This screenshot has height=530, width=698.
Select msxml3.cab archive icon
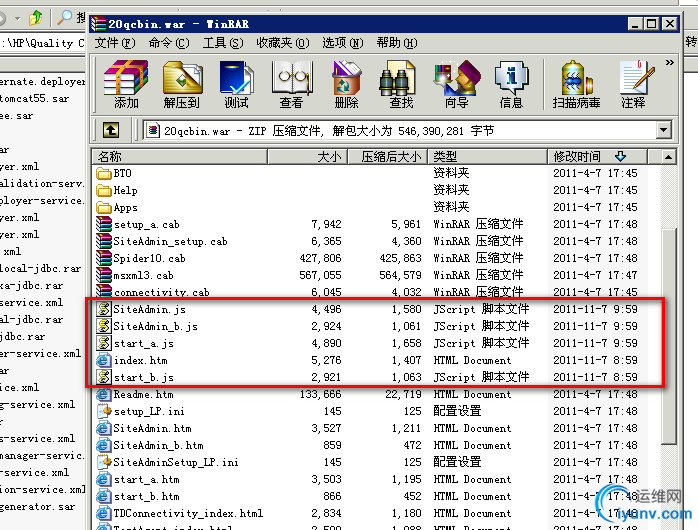(104, 275)
